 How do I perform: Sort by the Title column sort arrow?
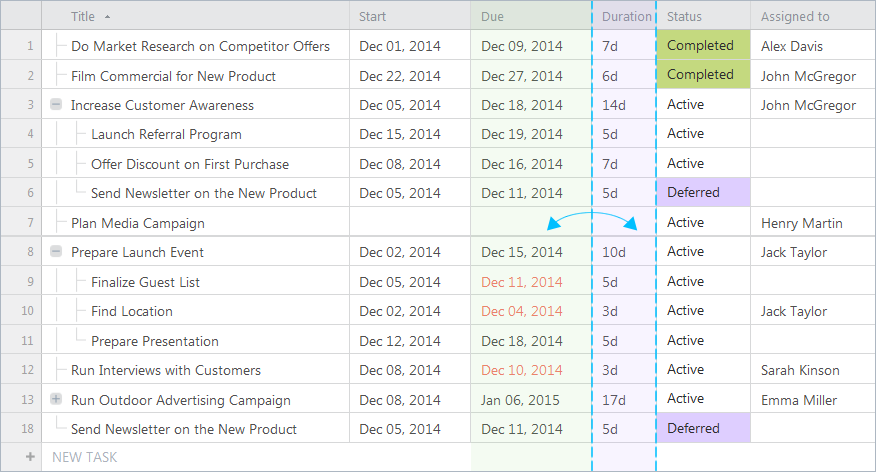click(107, 17)
